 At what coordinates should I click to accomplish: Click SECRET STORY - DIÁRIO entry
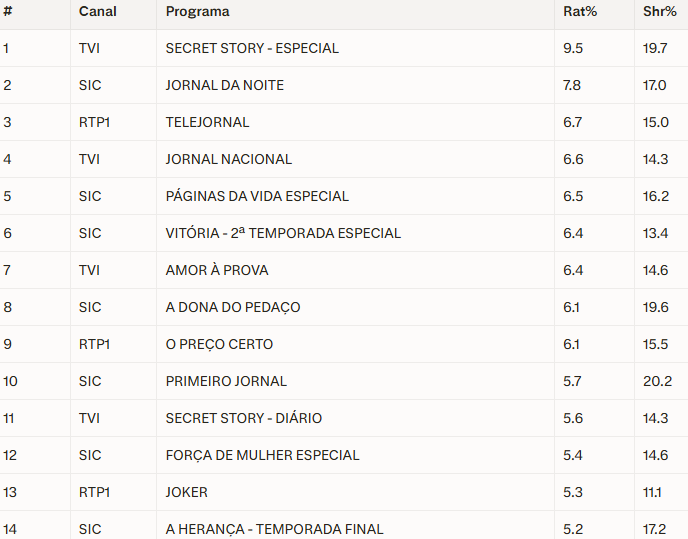[243, 418]
